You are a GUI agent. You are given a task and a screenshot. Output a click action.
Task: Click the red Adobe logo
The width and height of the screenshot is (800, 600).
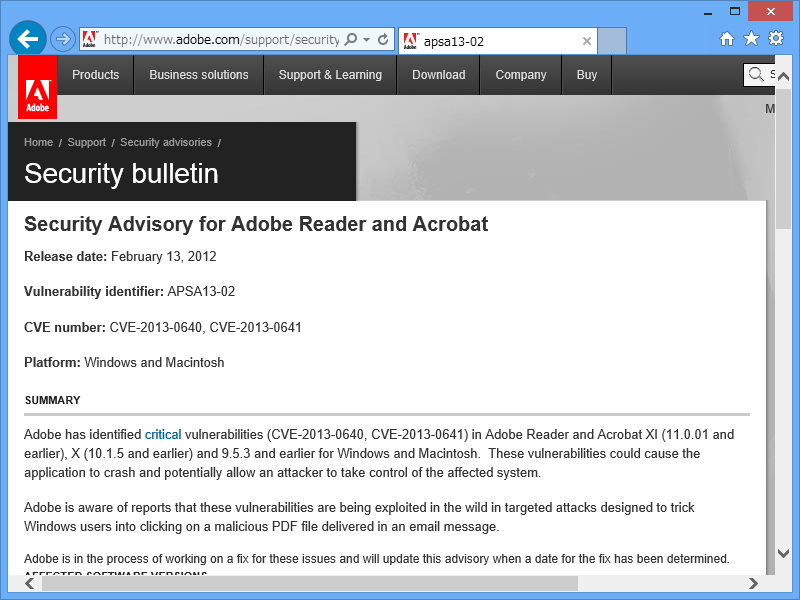click(x=37, y=87)
